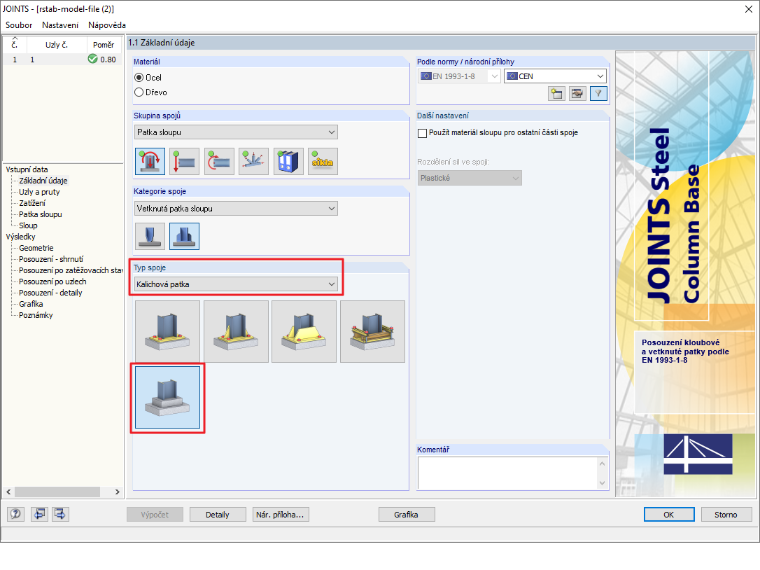Click inside the Komentář text field
The height and width of the screenshot is (570, 760).
coord(507,473)
